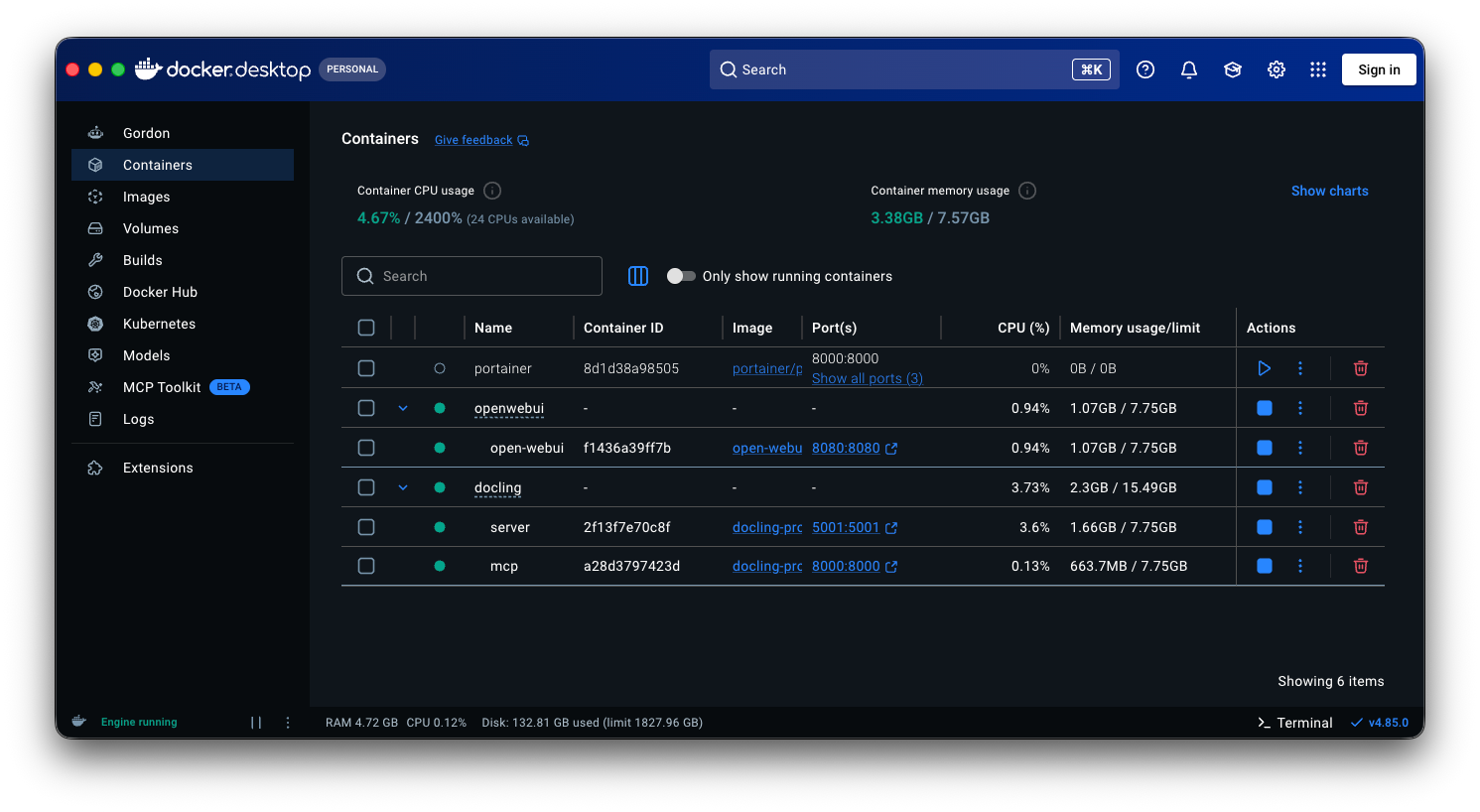
Task: Start the portainer container with play icon
Action: pos(1265,368)
